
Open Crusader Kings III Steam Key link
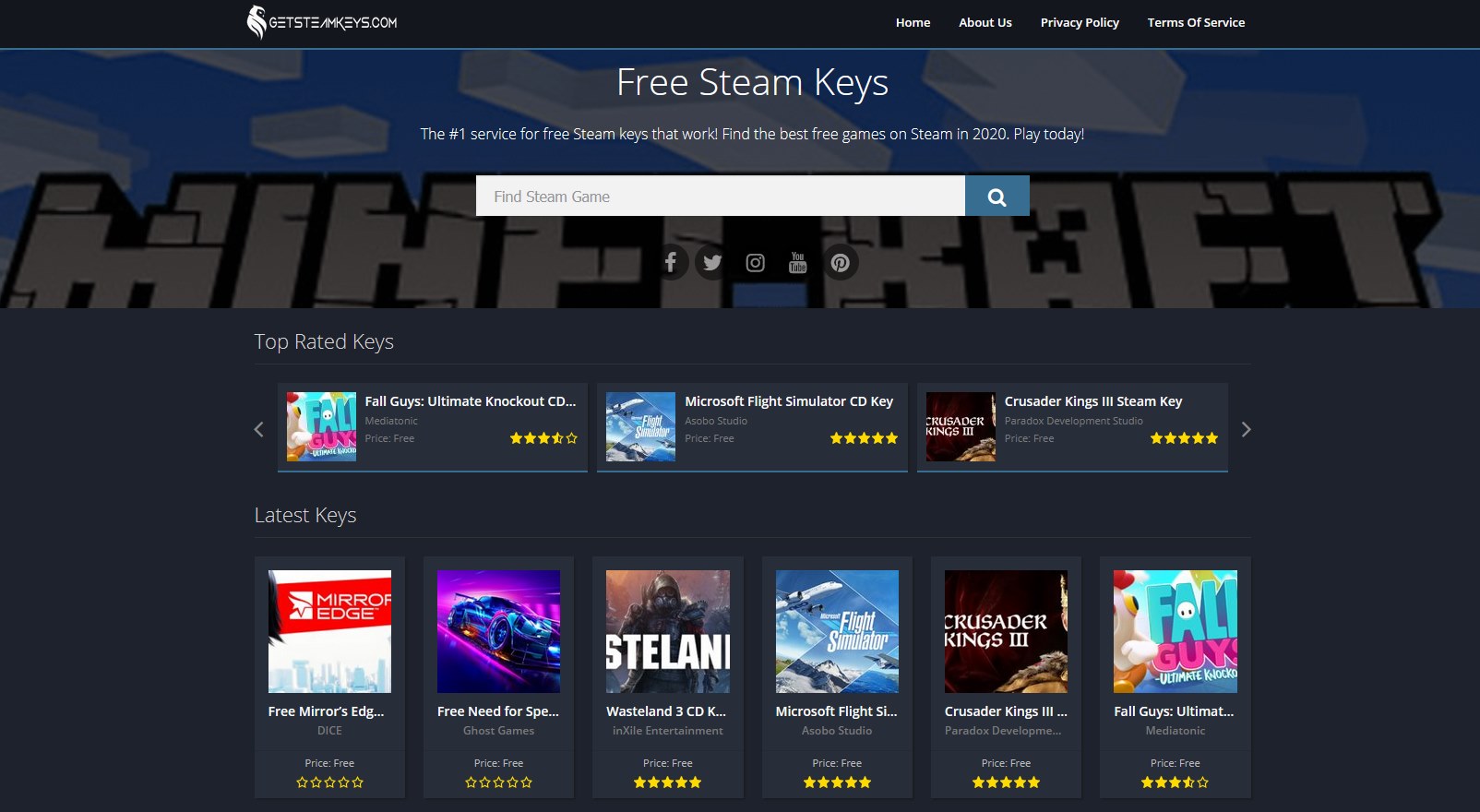point(1093,401)
